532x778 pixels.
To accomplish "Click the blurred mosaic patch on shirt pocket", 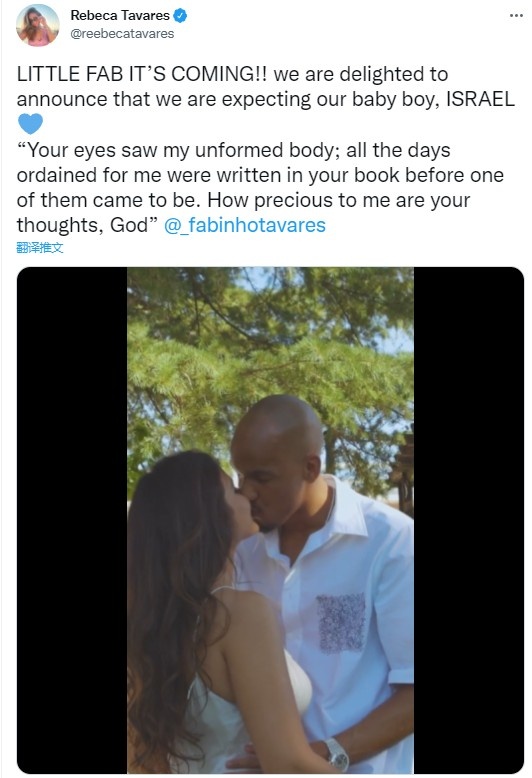I will pos(341,623).
